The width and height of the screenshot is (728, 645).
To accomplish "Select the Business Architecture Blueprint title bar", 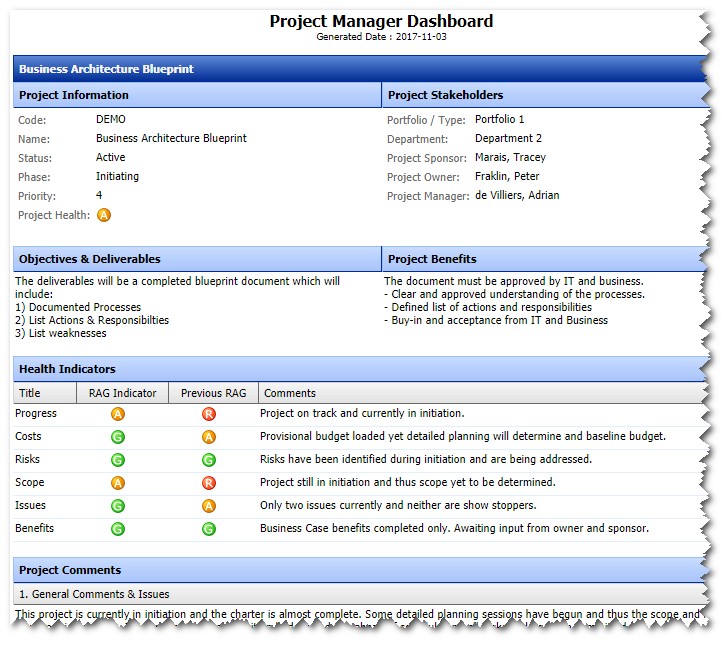I will pyautogui.click(x=360, y=69).
